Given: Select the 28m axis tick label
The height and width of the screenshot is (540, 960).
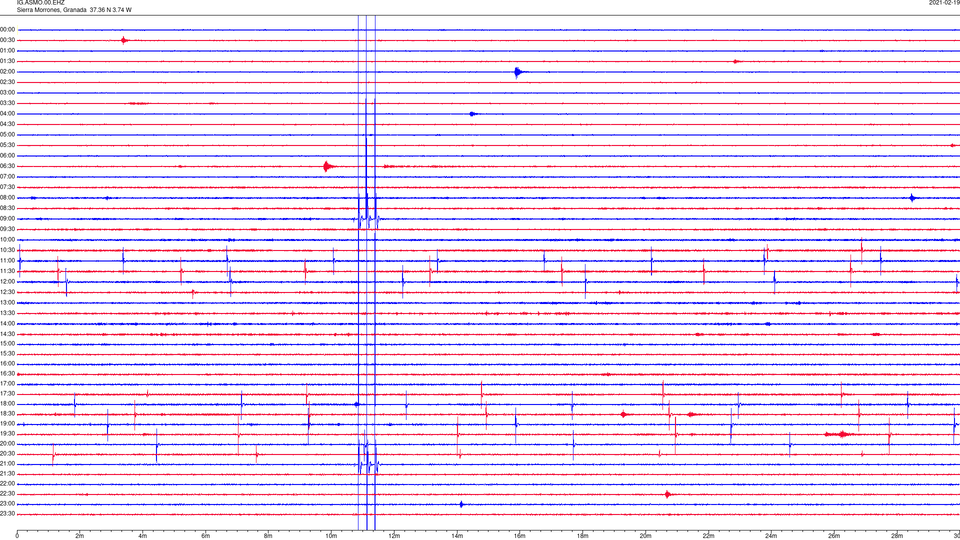Looking at the screenshot, I should pos(897,536).
